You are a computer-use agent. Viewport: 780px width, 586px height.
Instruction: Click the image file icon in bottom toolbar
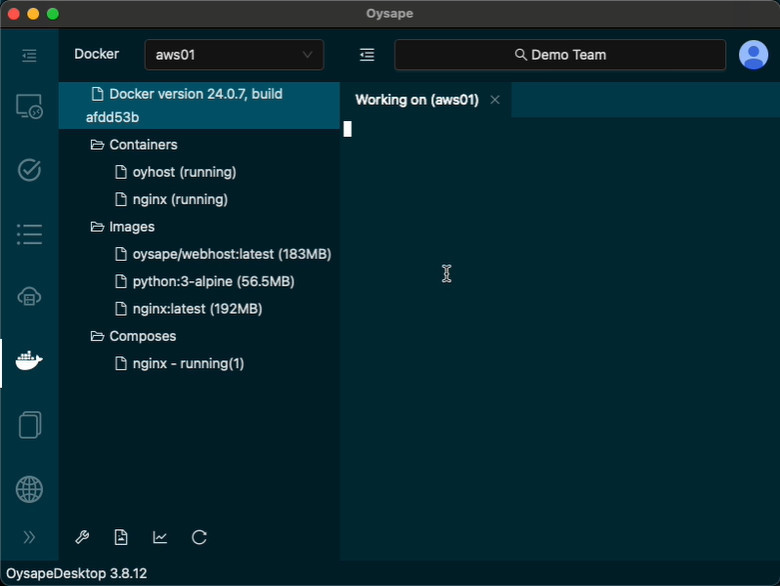pyautogui.click(x=121, y=538)
